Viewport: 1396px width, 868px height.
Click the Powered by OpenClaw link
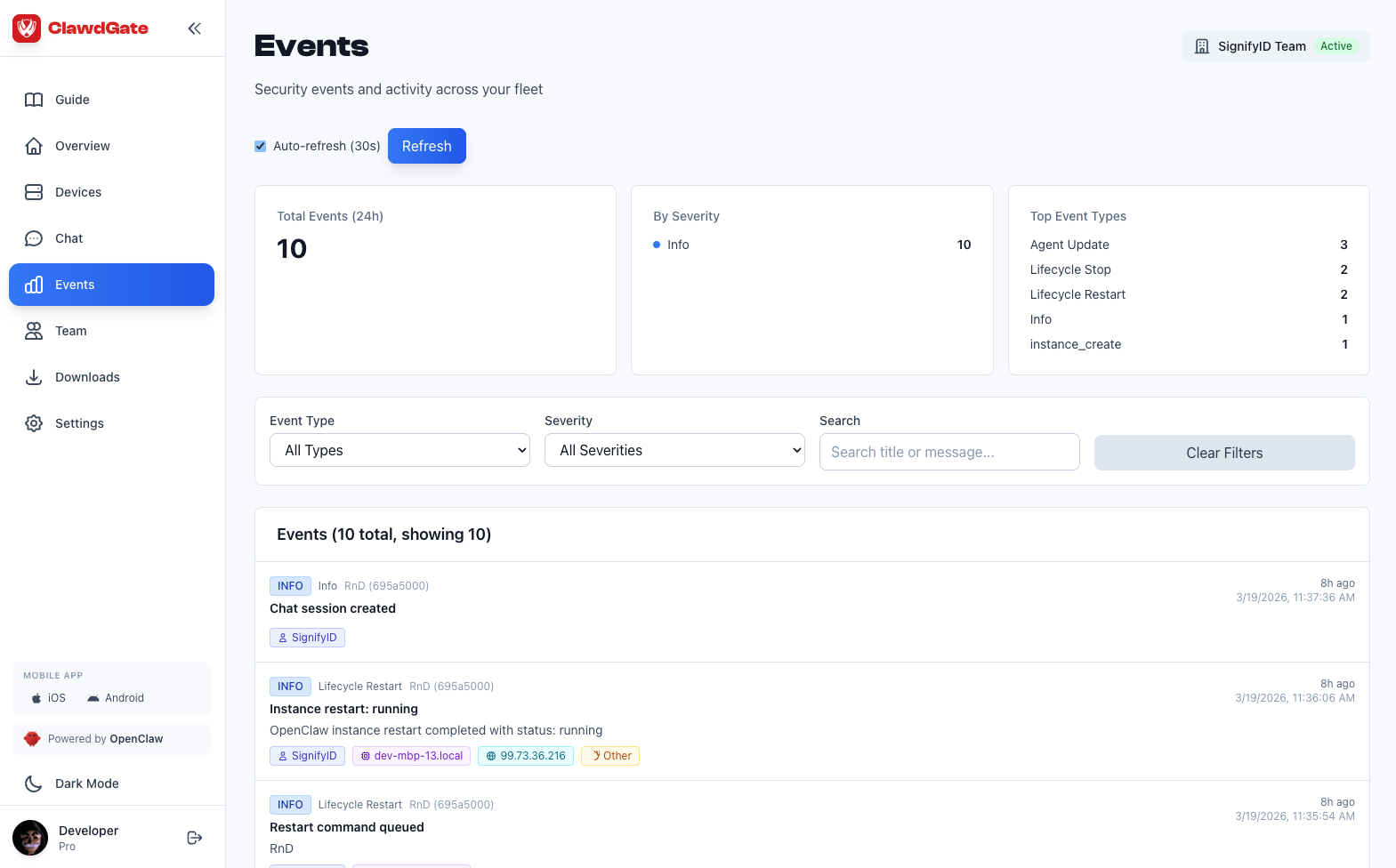point(111,739)
